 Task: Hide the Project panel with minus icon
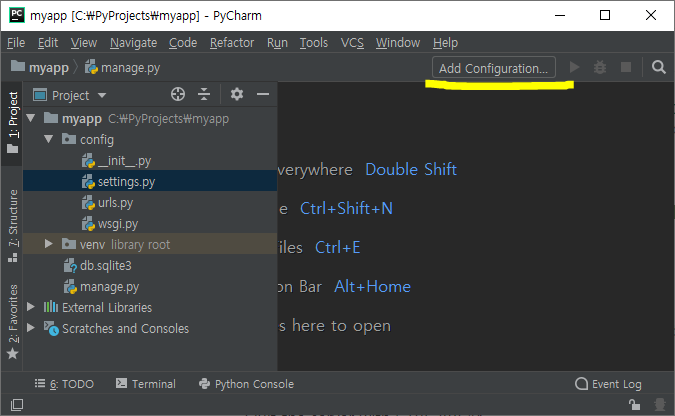click(263, 94)
